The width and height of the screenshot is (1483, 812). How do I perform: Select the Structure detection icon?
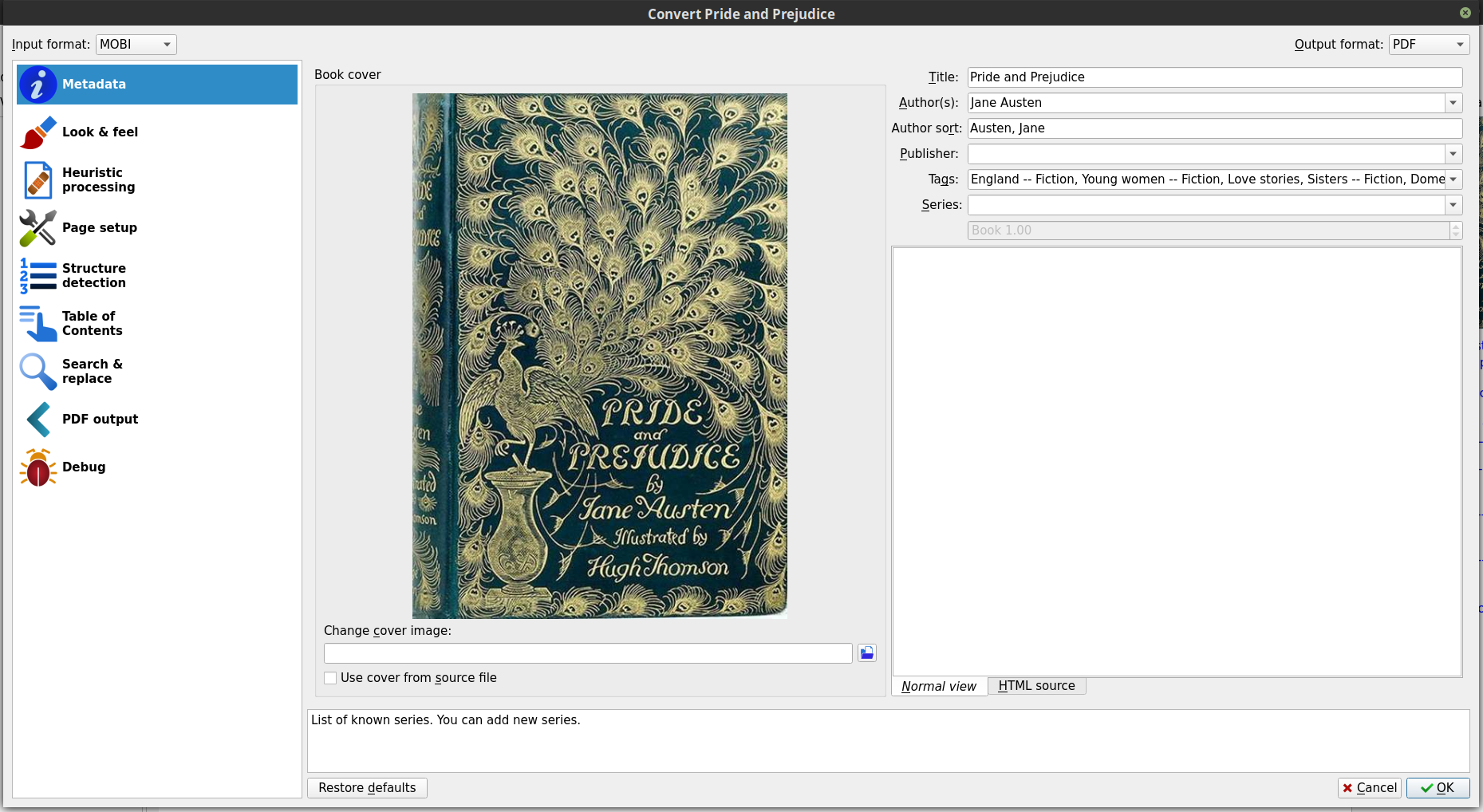pyautogui.click(x=37, y=276)
